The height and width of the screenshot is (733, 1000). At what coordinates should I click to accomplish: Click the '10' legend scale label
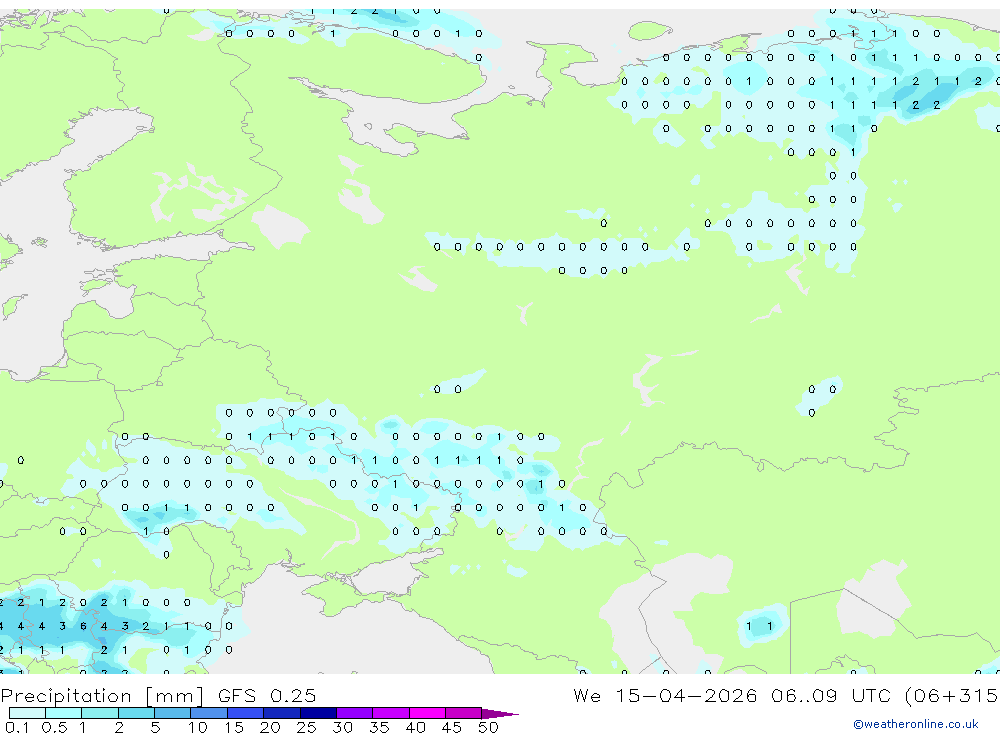pyautogui.click(x=198, y=727)
